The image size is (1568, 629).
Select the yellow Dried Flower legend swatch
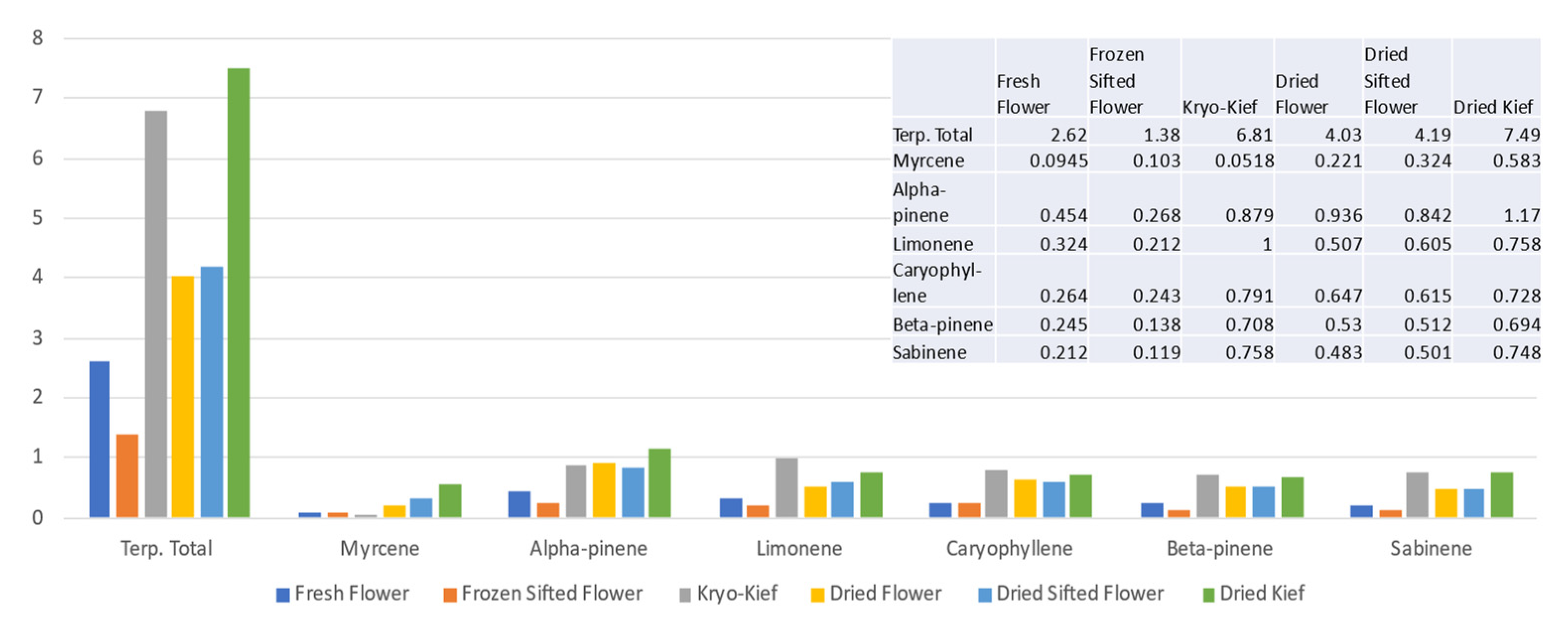[x=817, y=595]
